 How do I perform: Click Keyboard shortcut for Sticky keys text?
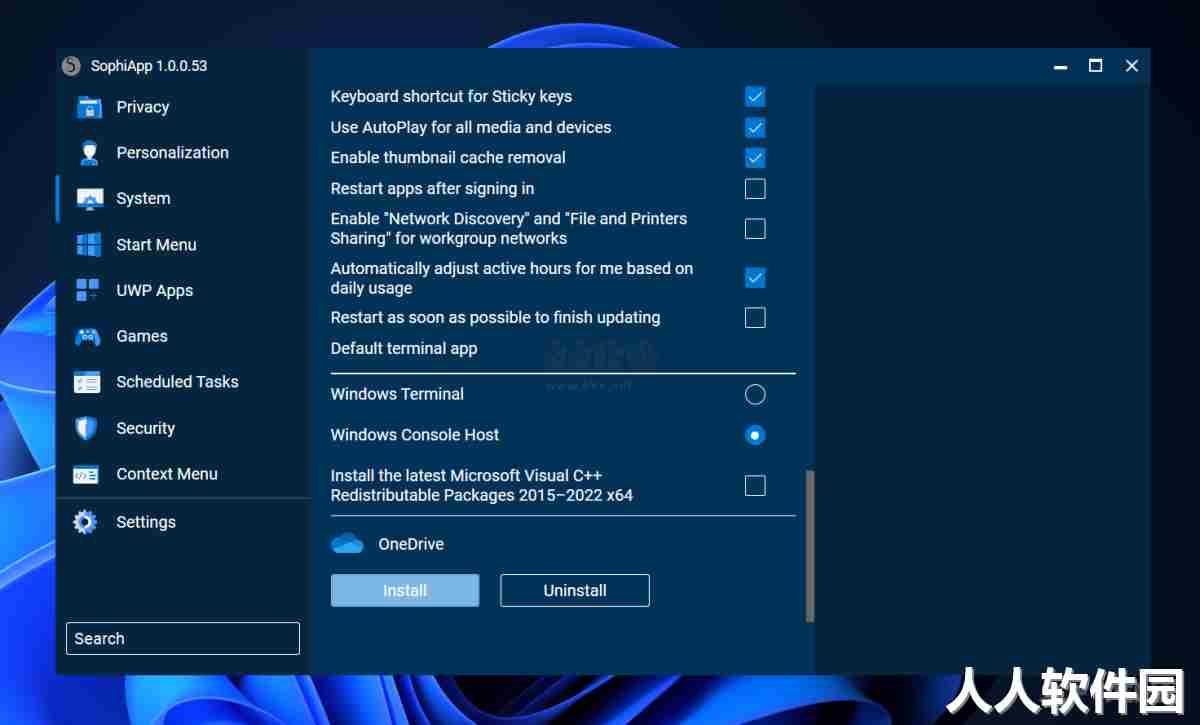(x=451, y=97)
